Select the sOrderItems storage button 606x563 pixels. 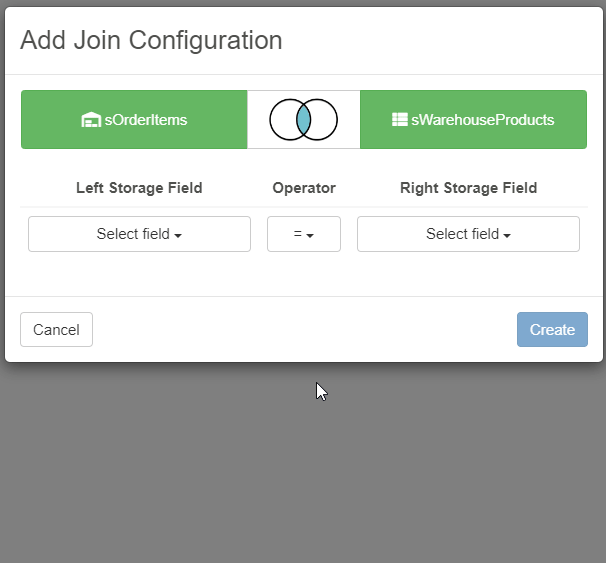click(x=134, y=120)
